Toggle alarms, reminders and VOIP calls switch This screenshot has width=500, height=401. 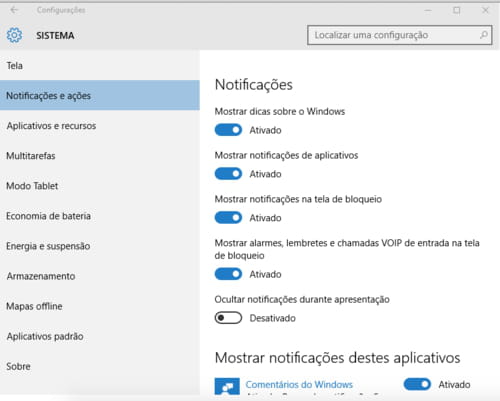coord(228,274)
